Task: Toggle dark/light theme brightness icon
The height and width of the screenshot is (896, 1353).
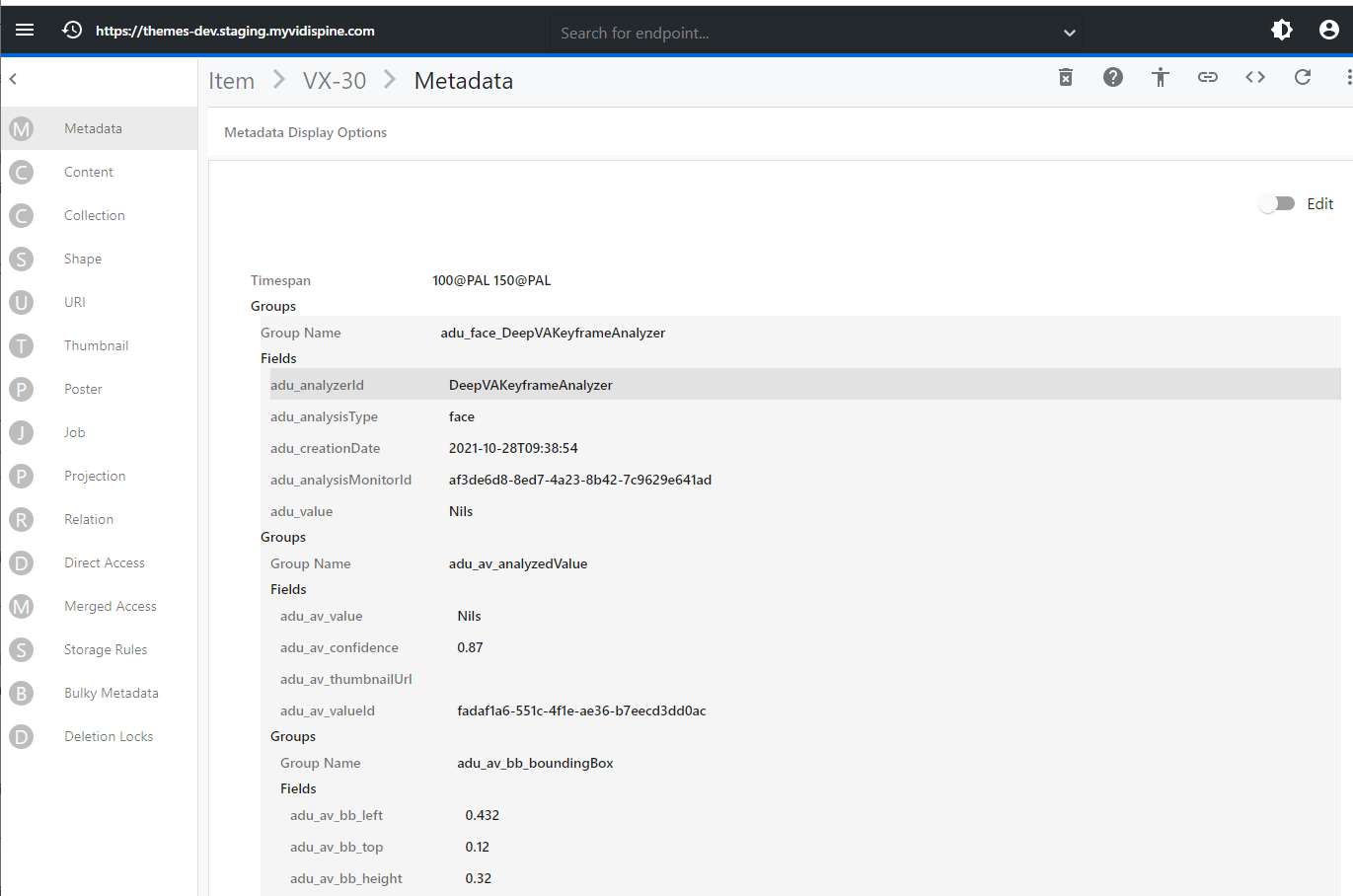Action: click(x=1282, y=30)
